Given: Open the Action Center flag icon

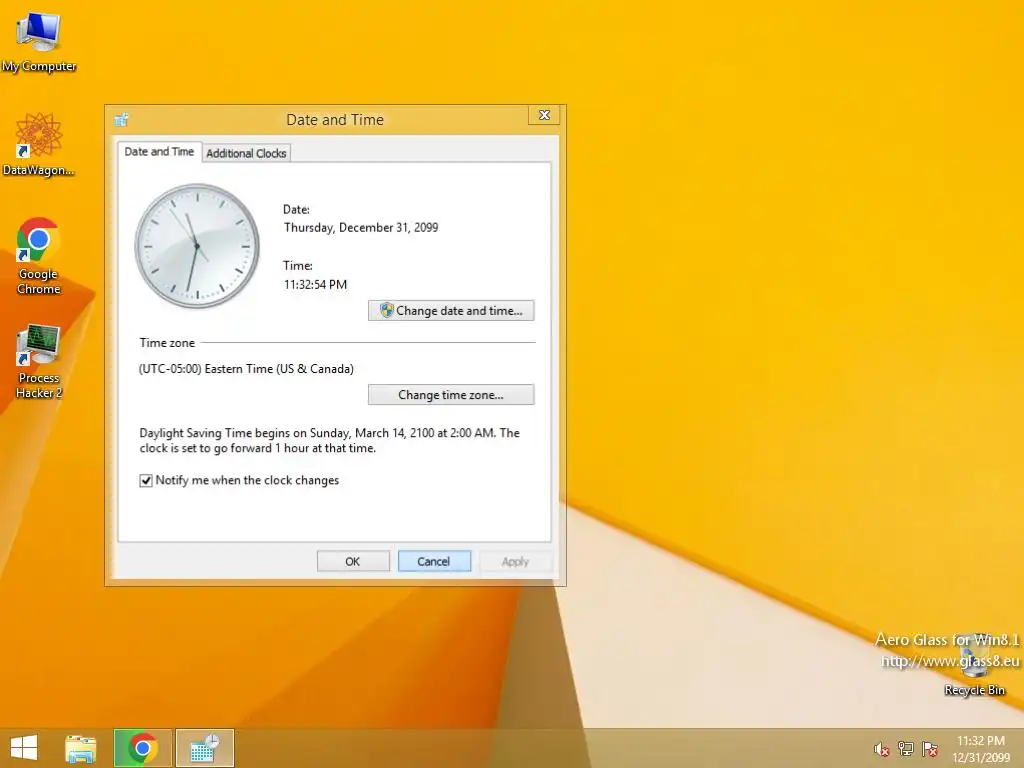Looking at the screenshot, I should pos(930,749).
